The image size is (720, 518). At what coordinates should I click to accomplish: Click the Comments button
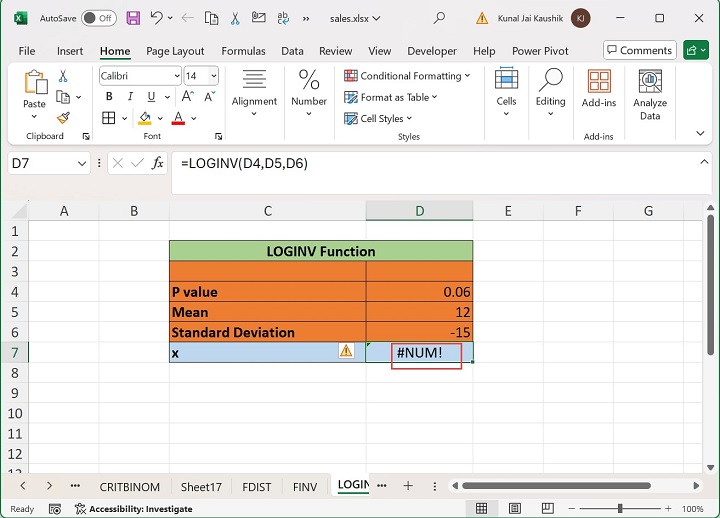click(x=640, y=50)
